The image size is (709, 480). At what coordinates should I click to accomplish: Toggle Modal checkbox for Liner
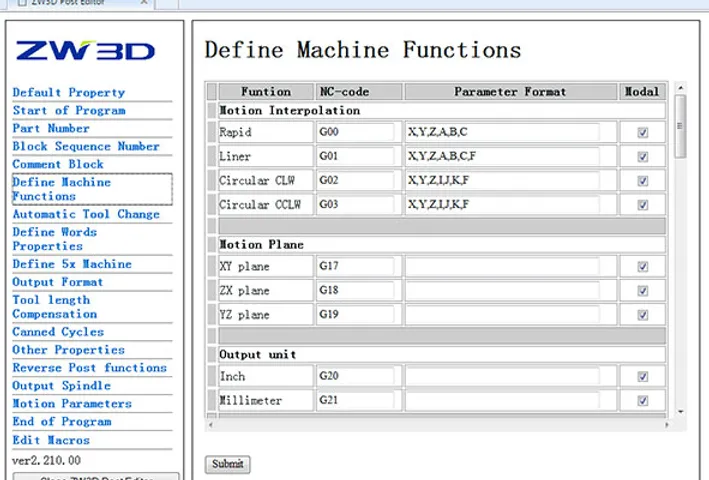643,157
